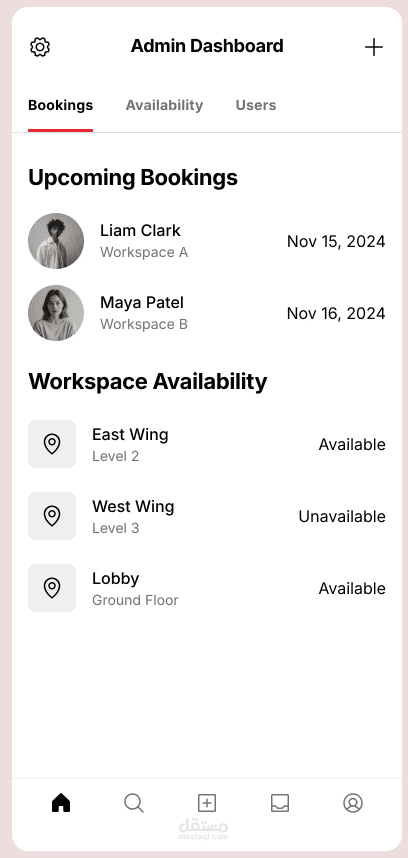Open Search from the bottom navigation
The height and width of the screenshot is (858, 408).
coord(134,803)
